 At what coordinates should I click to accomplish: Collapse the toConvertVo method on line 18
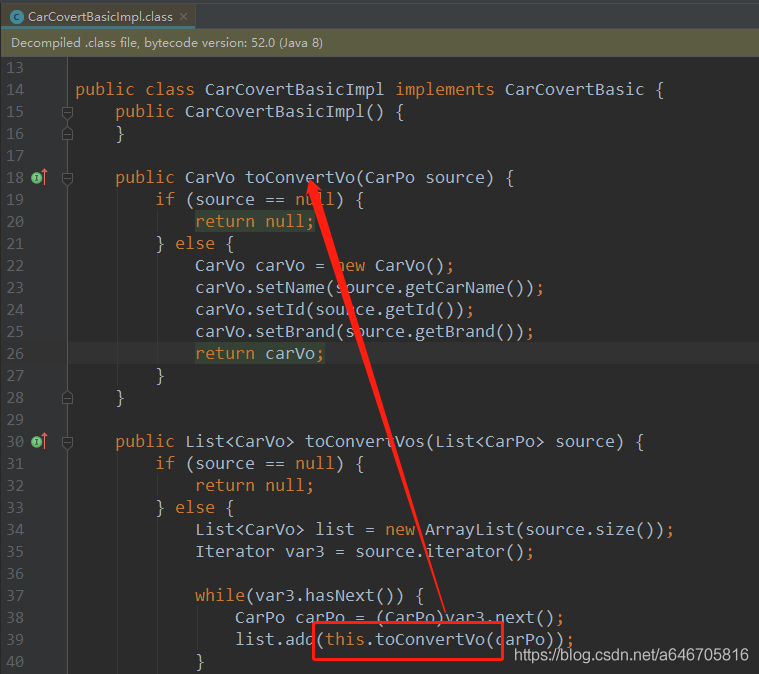[x=68, y=178]
